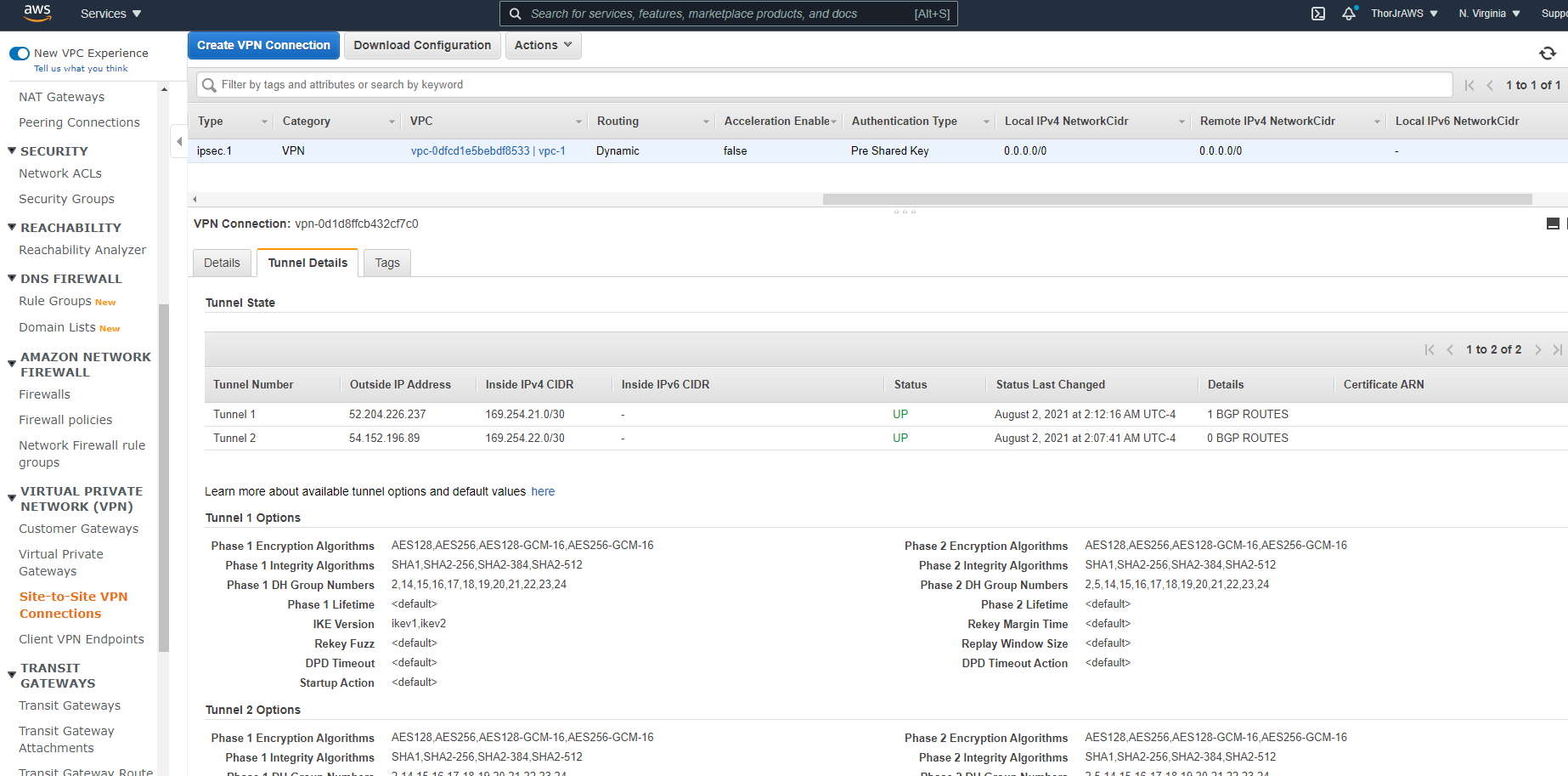Switch to the Tunnel Details tab
This screenshot has width=1568, height=776.
[307, 263]
